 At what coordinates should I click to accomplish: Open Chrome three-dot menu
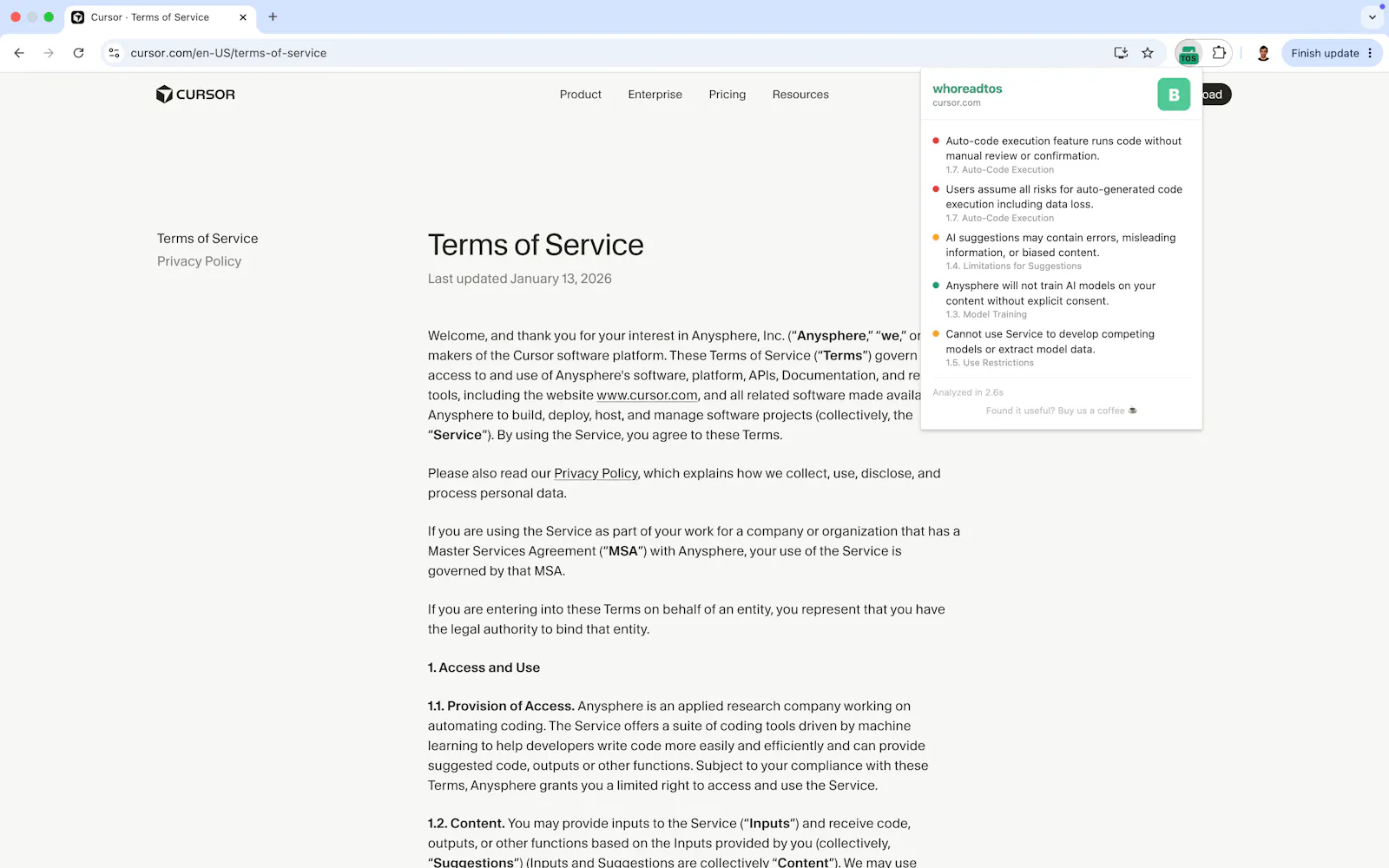(x=1371, y=53)
